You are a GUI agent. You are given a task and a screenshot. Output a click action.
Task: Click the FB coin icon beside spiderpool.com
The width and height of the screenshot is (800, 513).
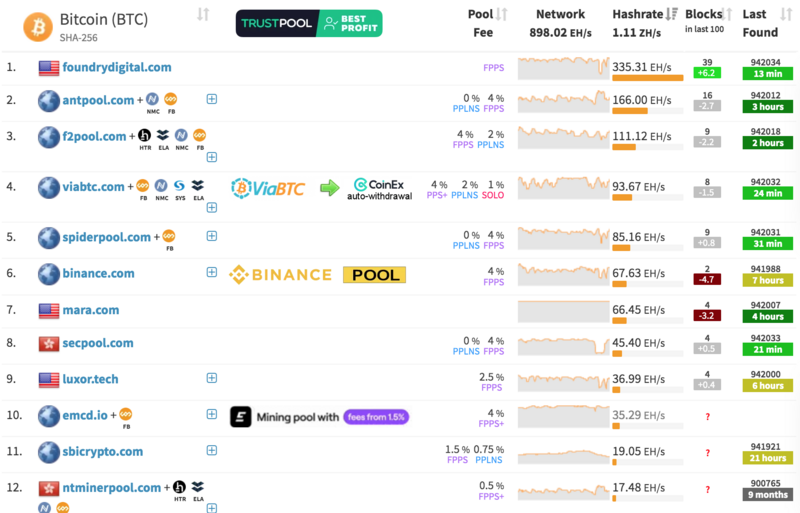click(x=169, y=237)
